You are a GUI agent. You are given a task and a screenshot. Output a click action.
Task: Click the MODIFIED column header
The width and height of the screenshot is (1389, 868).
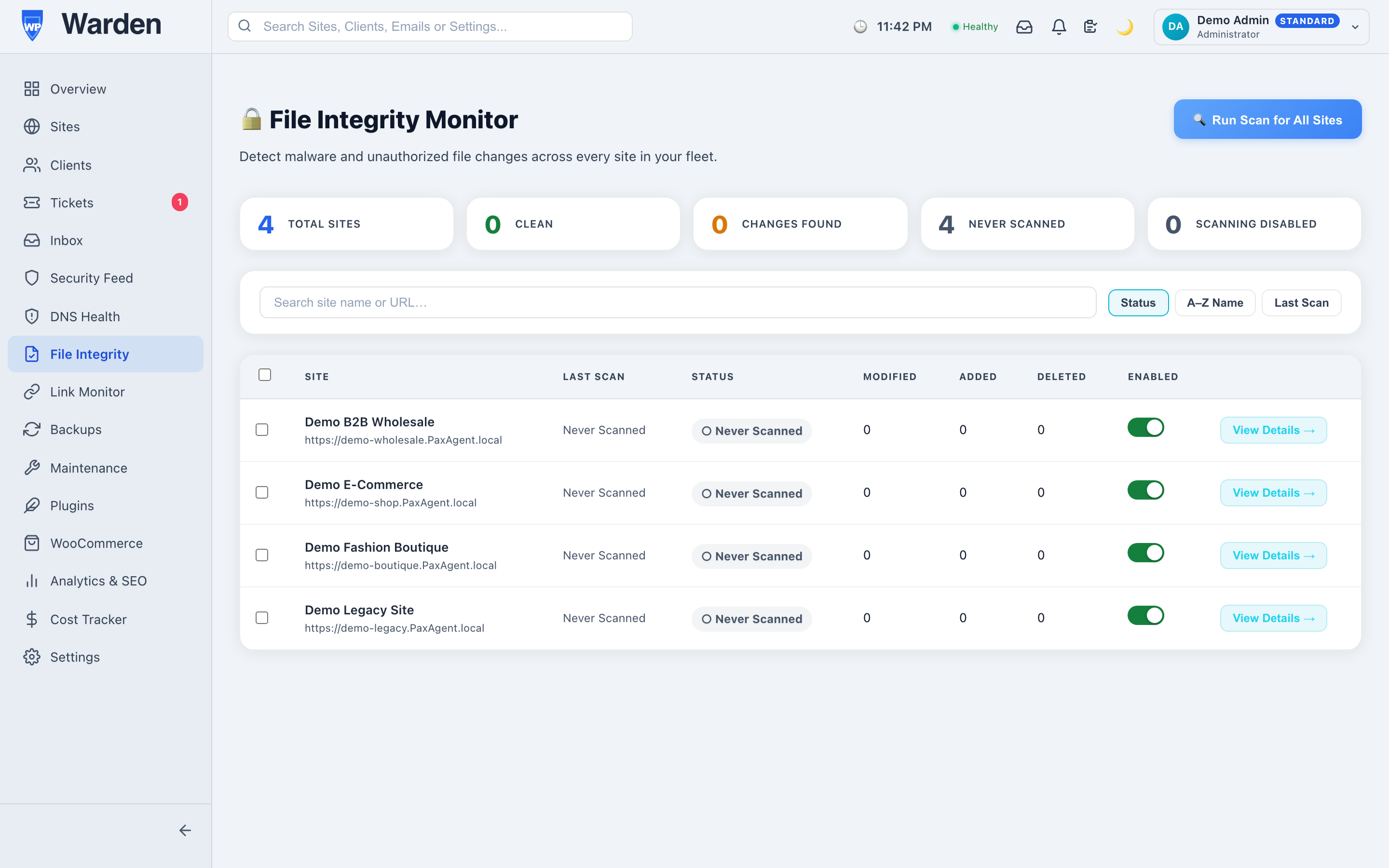coord(890,377)
